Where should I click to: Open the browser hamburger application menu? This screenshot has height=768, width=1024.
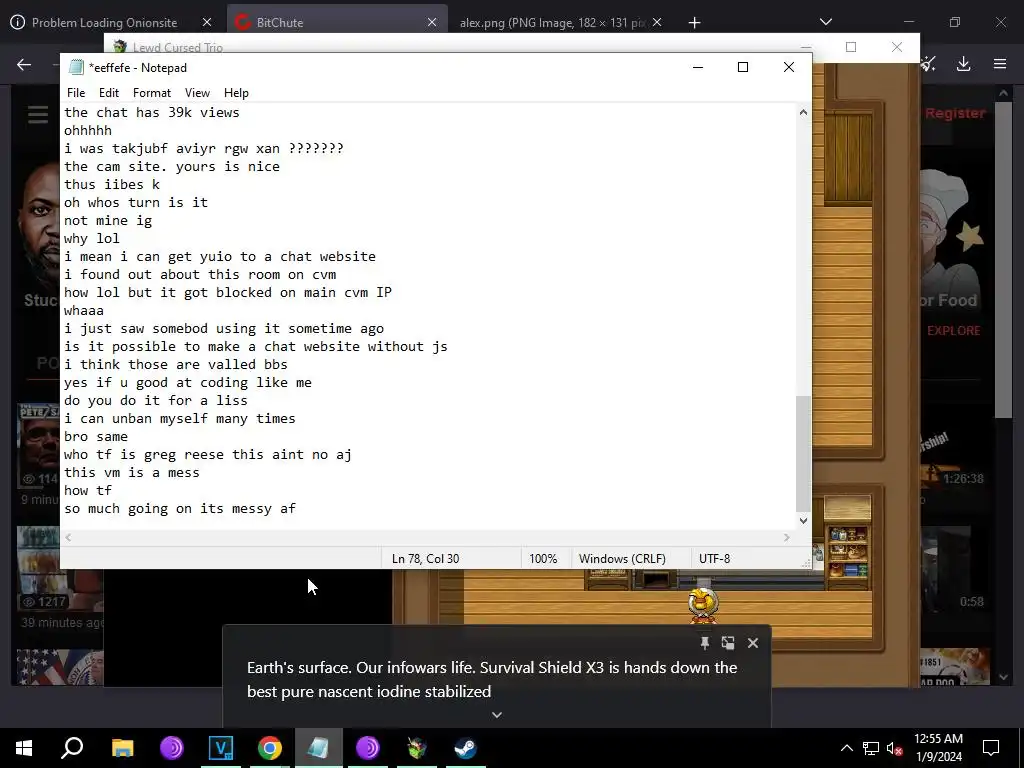[x=1000, y=64]
